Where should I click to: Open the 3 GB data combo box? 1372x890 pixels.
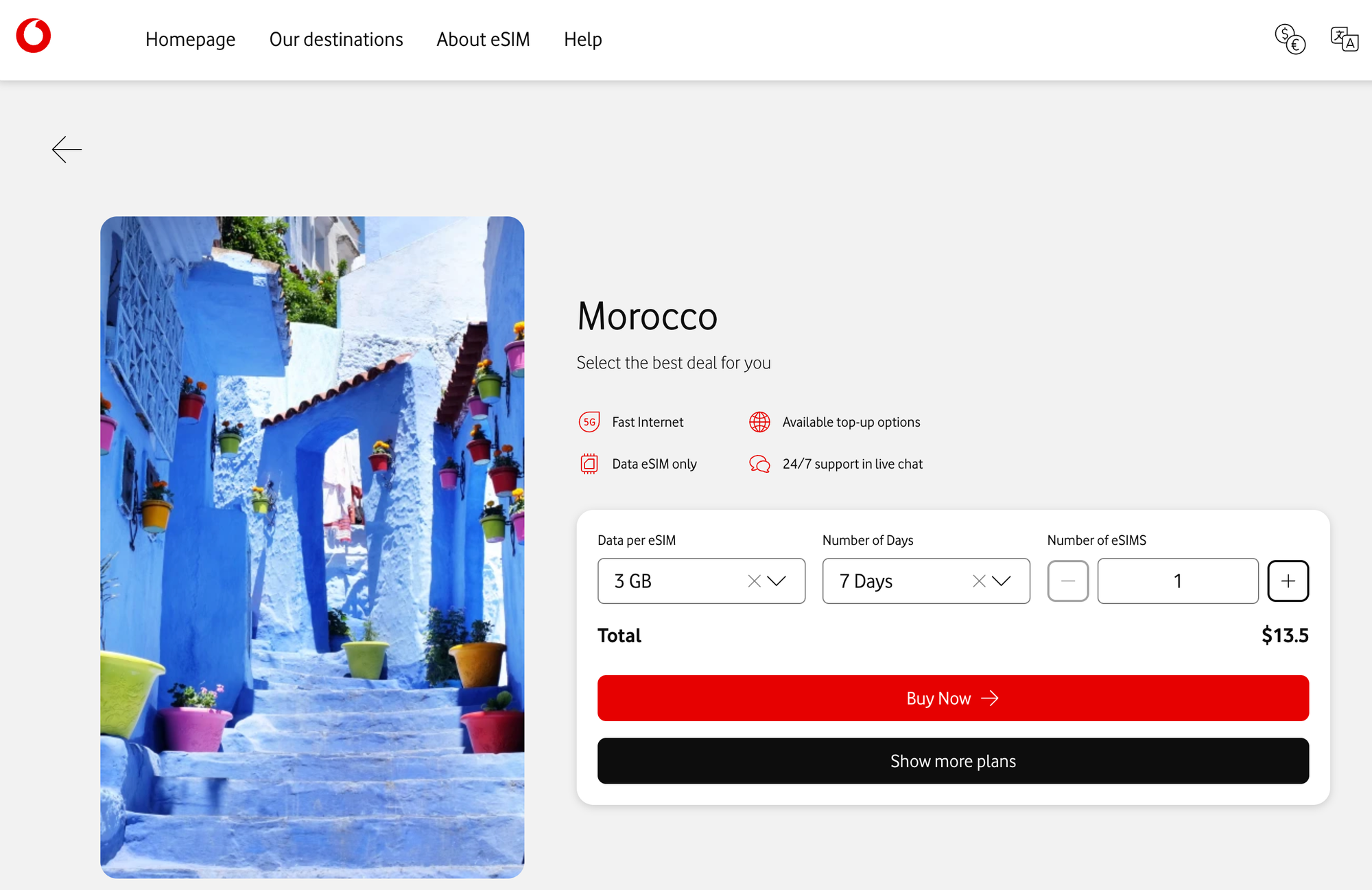701,581
